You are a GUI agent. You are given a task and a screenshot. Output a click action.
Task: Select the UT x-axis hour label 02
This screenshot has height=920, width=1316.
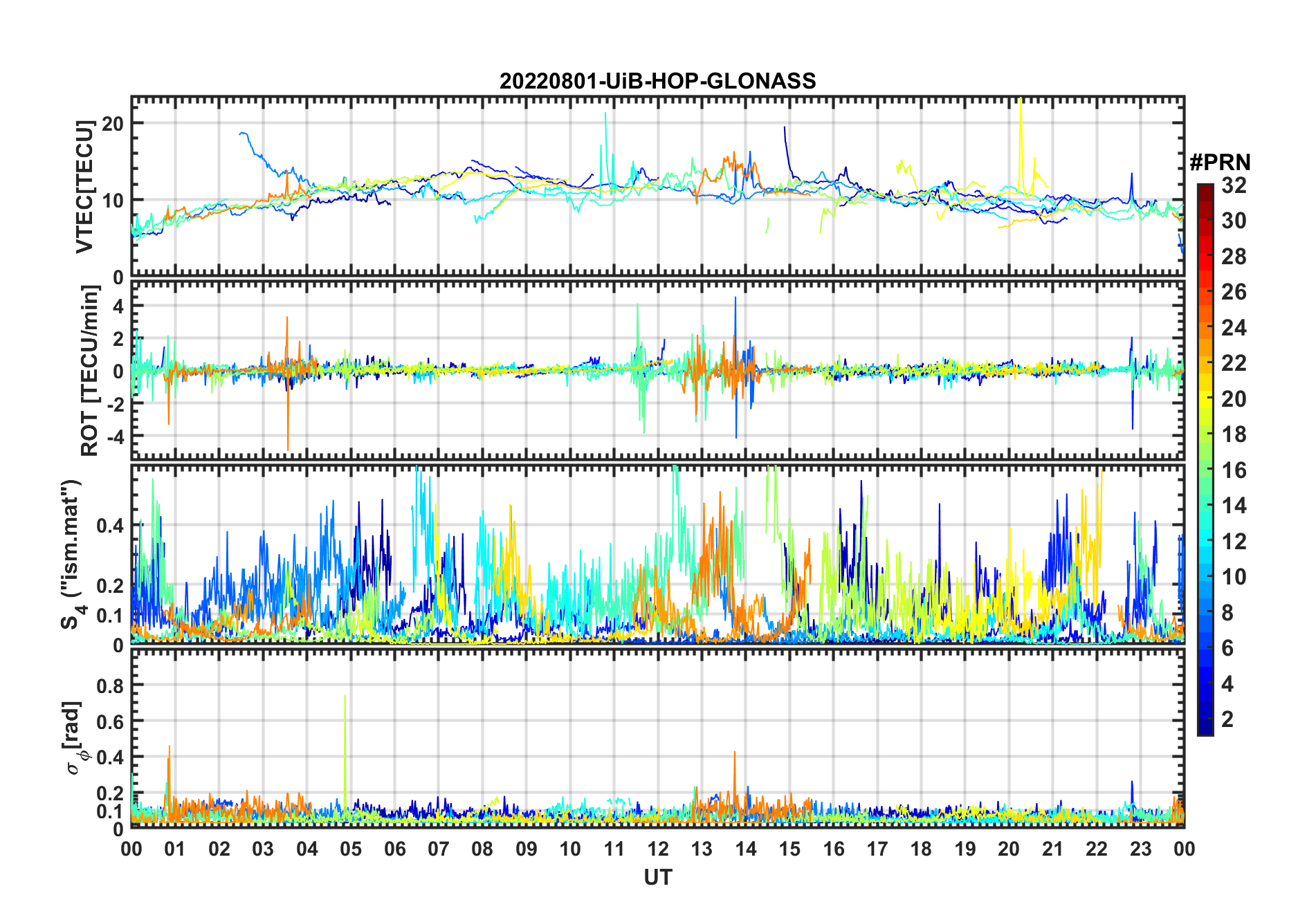tap(219, 849)
